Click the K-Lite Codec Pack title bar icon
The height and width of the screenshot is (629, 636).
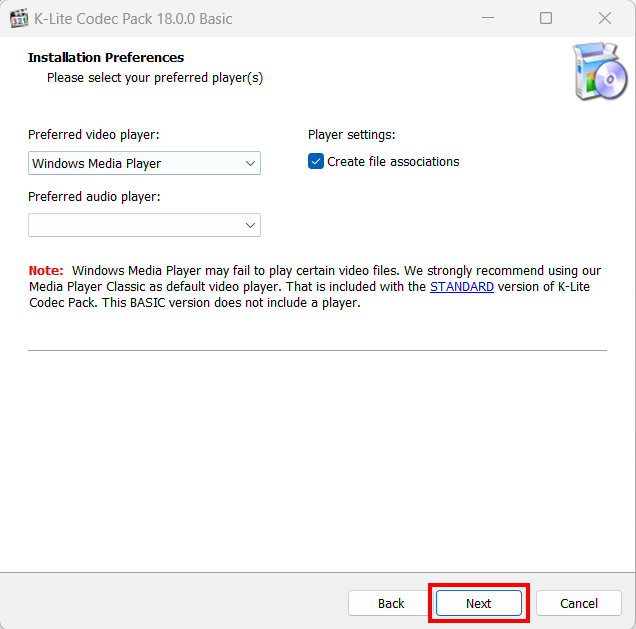click(19, 19)
